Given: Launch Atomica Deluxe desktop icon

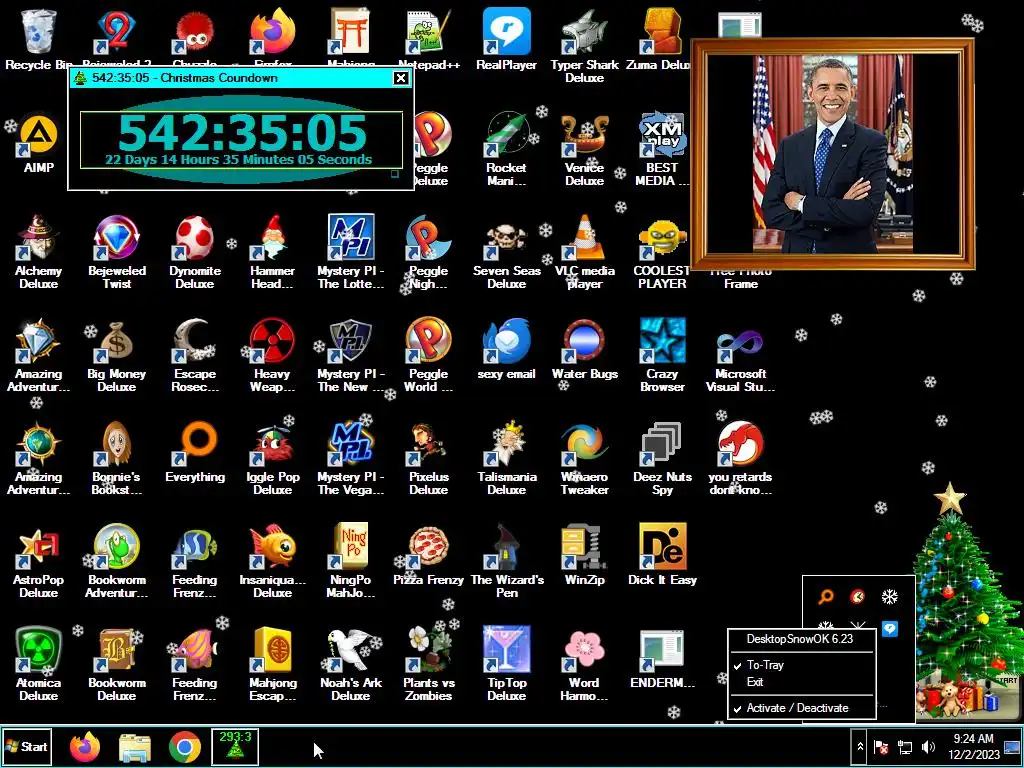Looking at the screenshot, I should tap(39, 664).
